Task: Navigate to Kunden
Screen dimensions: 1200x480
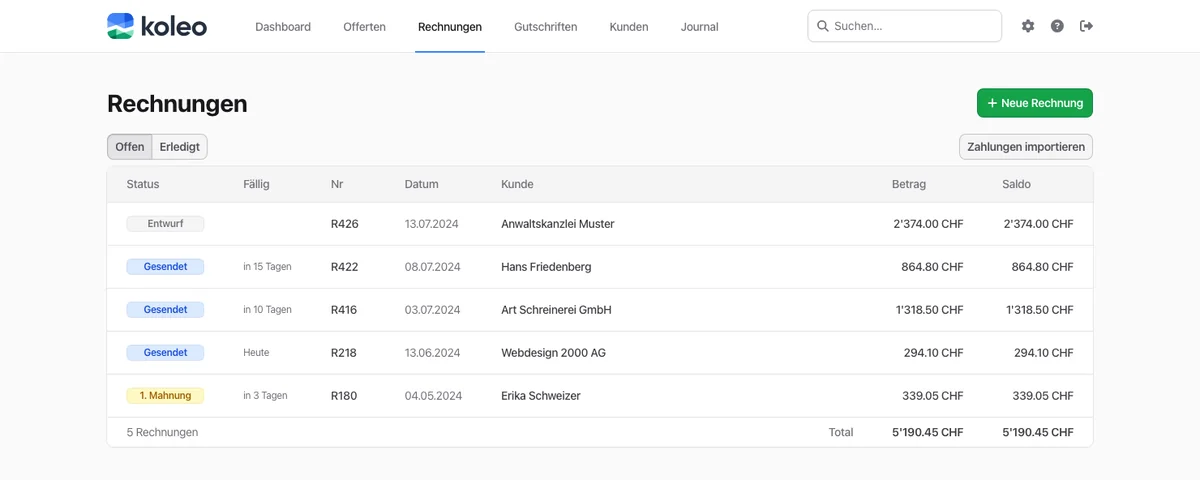Action: point(629,27)
